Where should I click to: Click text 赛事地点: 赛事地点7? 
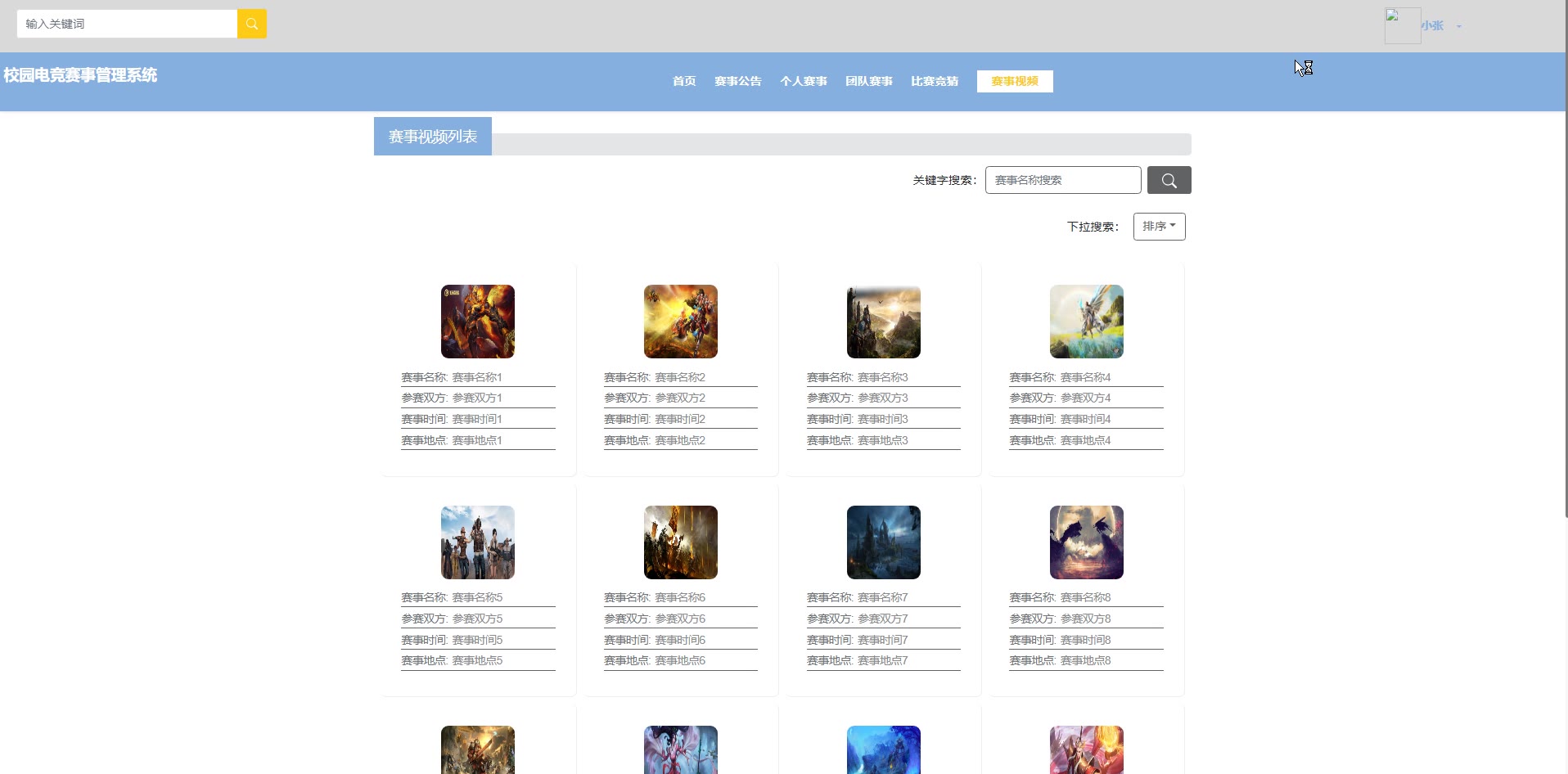[858, 660]
